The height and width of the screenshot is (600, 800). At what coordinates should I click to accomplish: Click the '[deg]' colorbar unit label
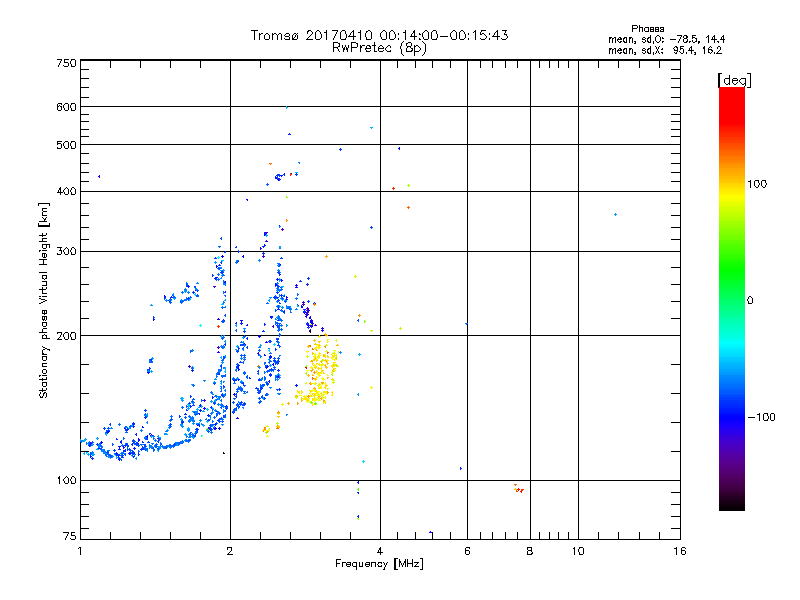pyautogui.click(x=734, y=80)
